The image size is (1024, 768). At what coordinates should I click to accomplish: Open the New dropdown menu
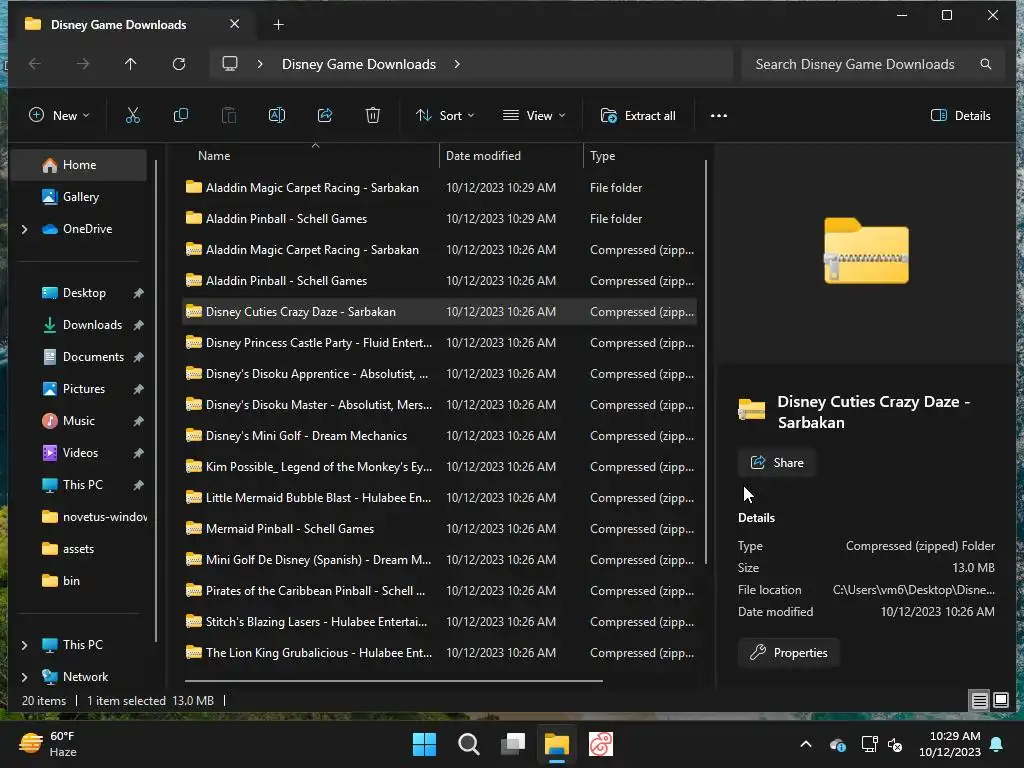59,116
